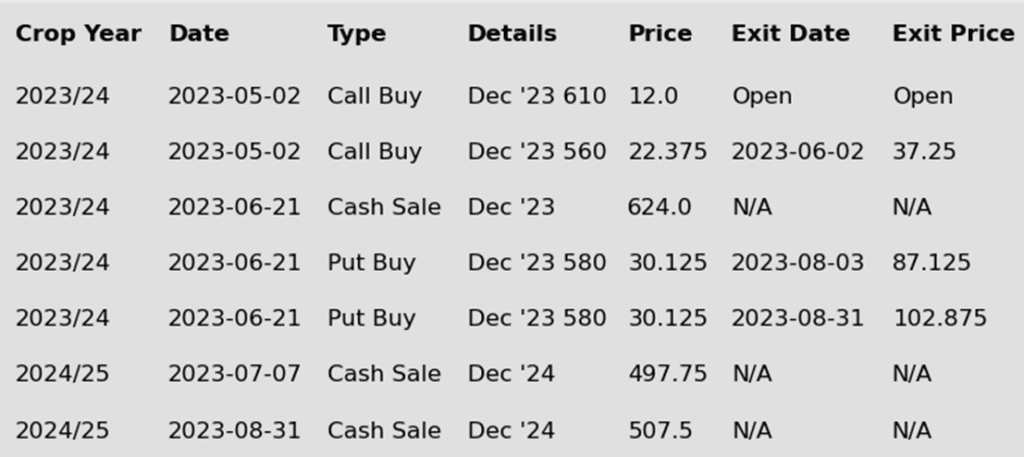The image size is (1024, 457).
Task: Click the Price column header
Action: tap(660, 33)
